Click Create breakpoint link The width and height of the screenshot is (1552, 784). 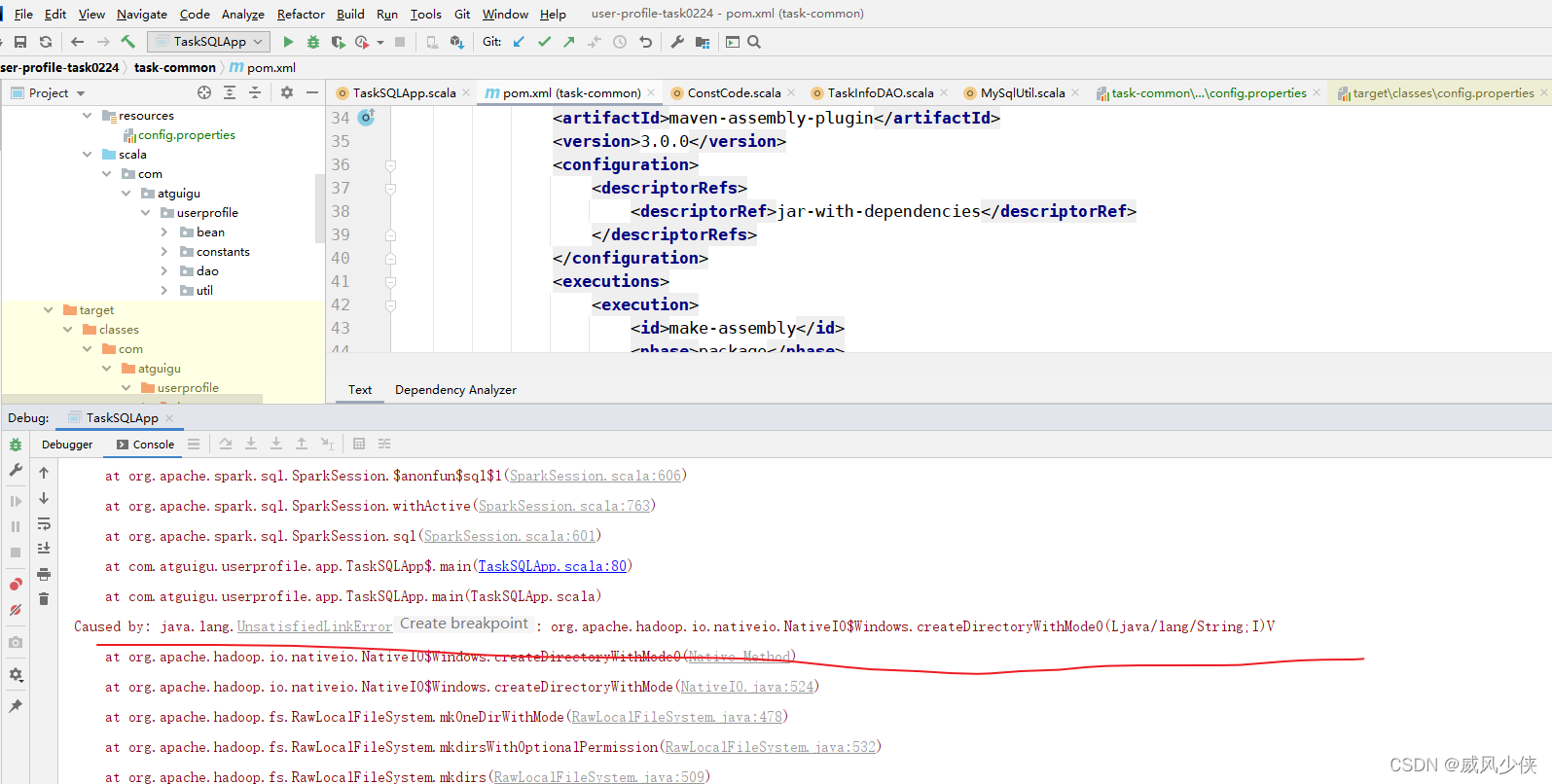[x=464, y=624]
